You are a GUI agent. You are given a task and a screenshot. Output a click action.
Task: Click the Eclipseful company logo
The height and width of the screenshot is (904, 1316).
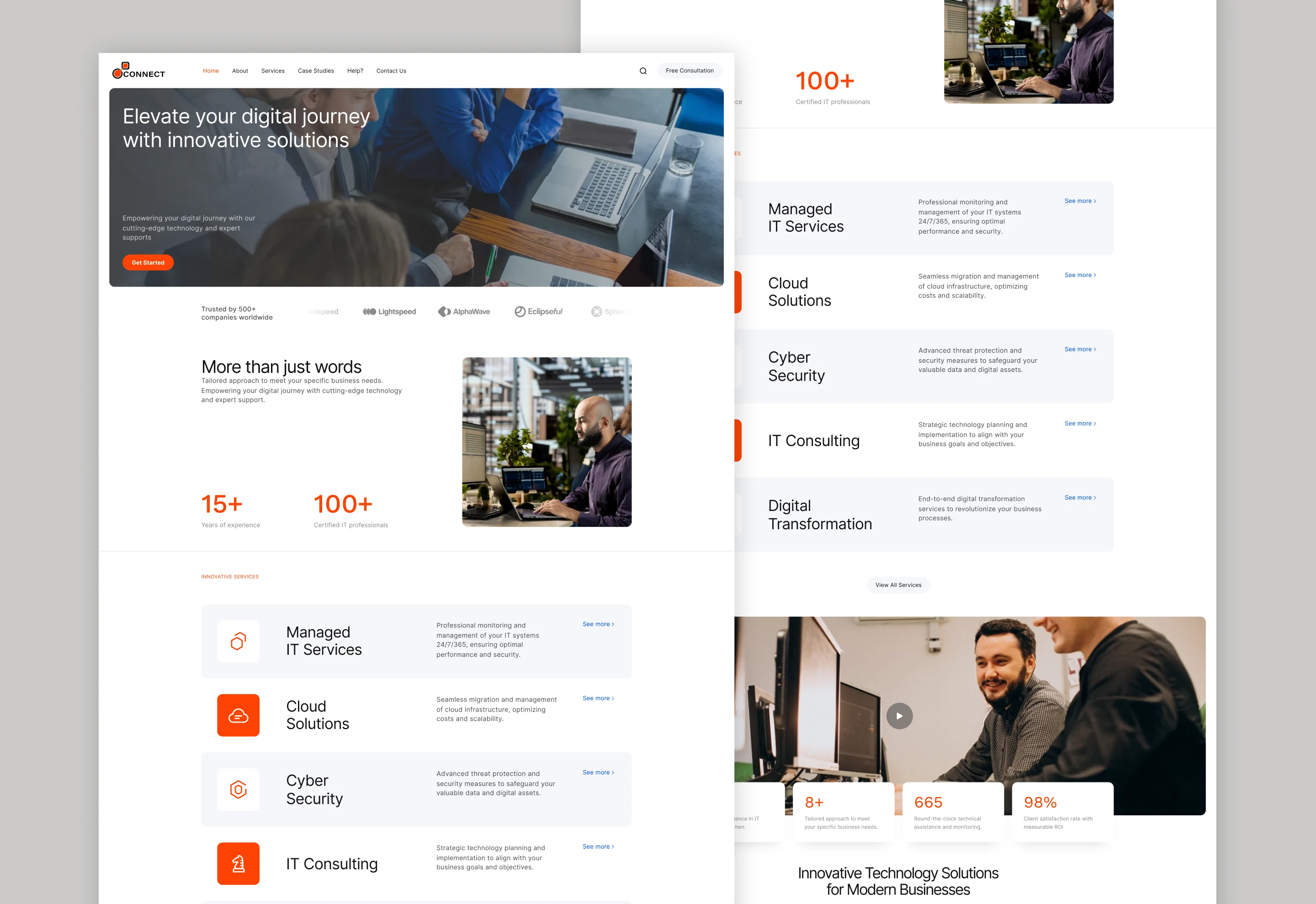(x=539, y=312)
